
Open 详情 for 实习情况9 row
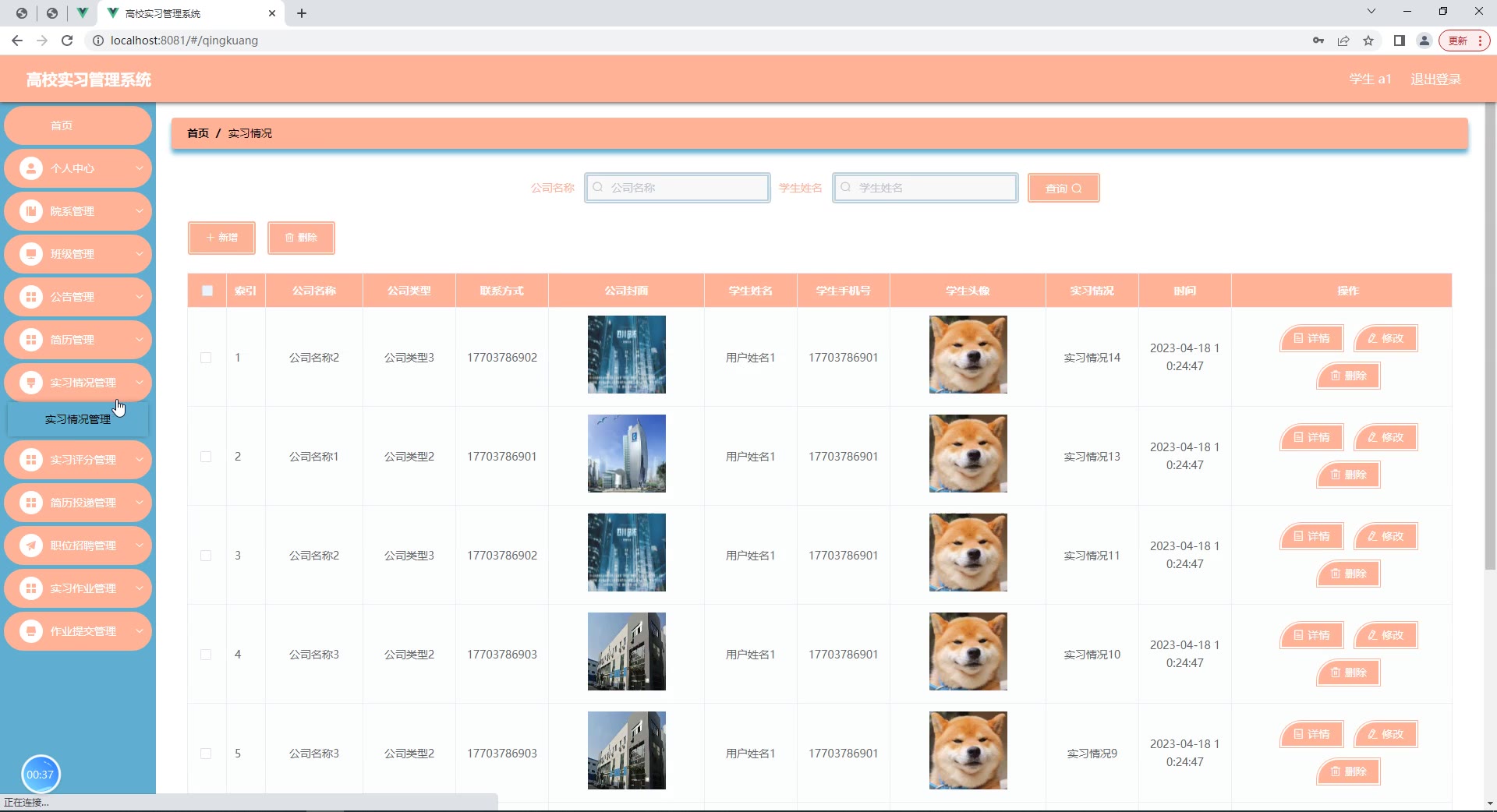point(1311,734)
